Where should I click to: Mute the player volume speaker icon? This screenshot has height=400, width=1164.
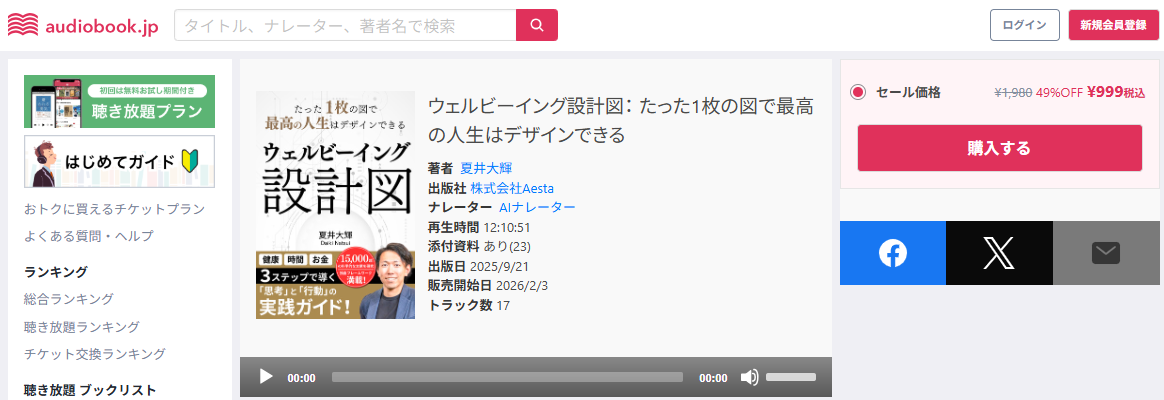(749, 377)
